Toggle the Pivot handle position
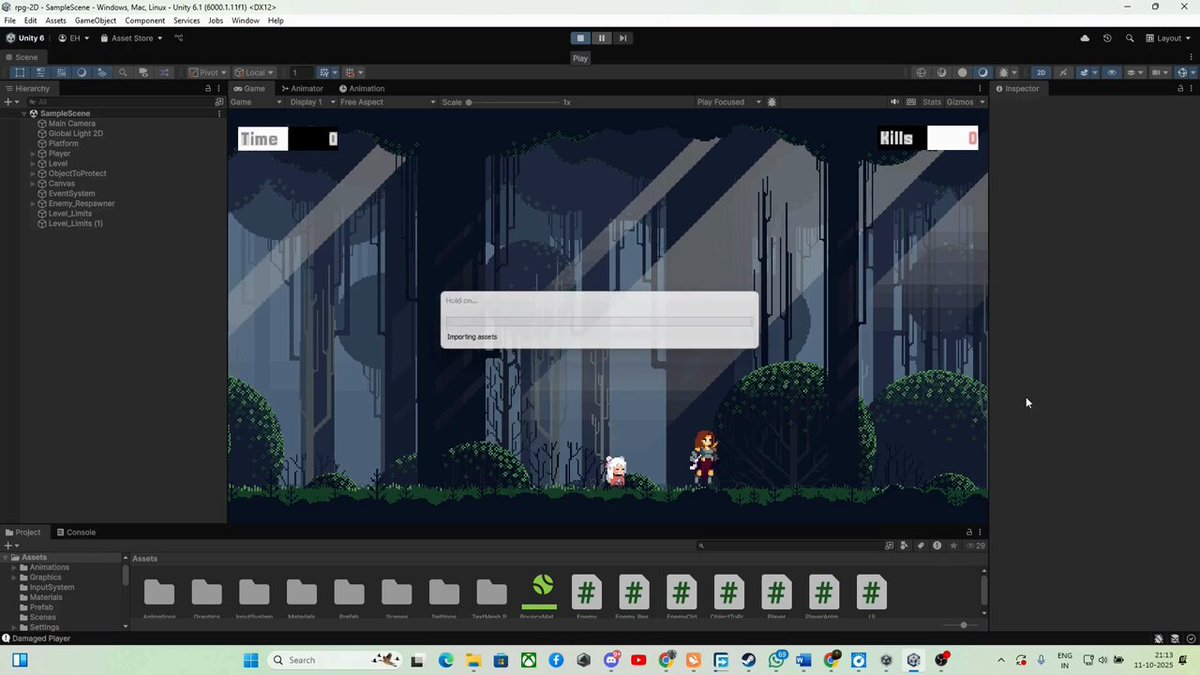 [207, 72]
